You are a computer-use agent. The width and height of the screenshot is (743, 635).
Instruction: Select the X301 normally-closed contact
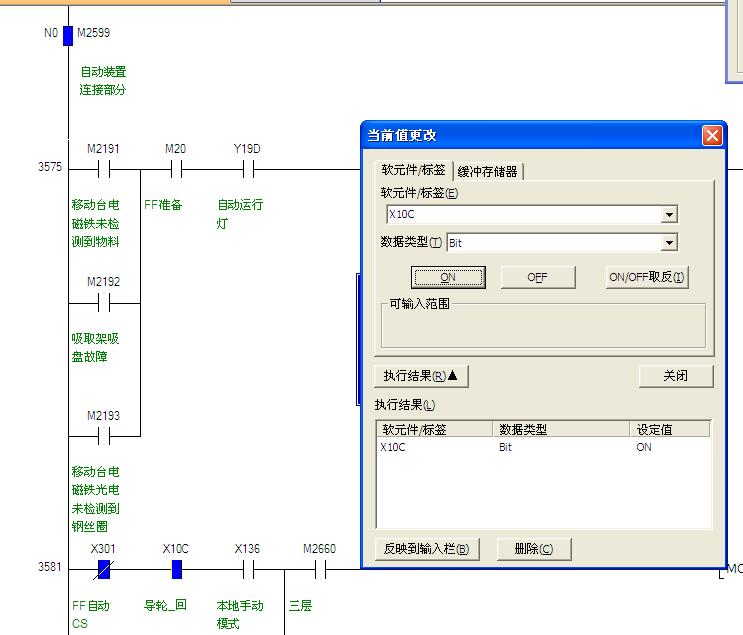pyautogui.click(x=103, y=570)
